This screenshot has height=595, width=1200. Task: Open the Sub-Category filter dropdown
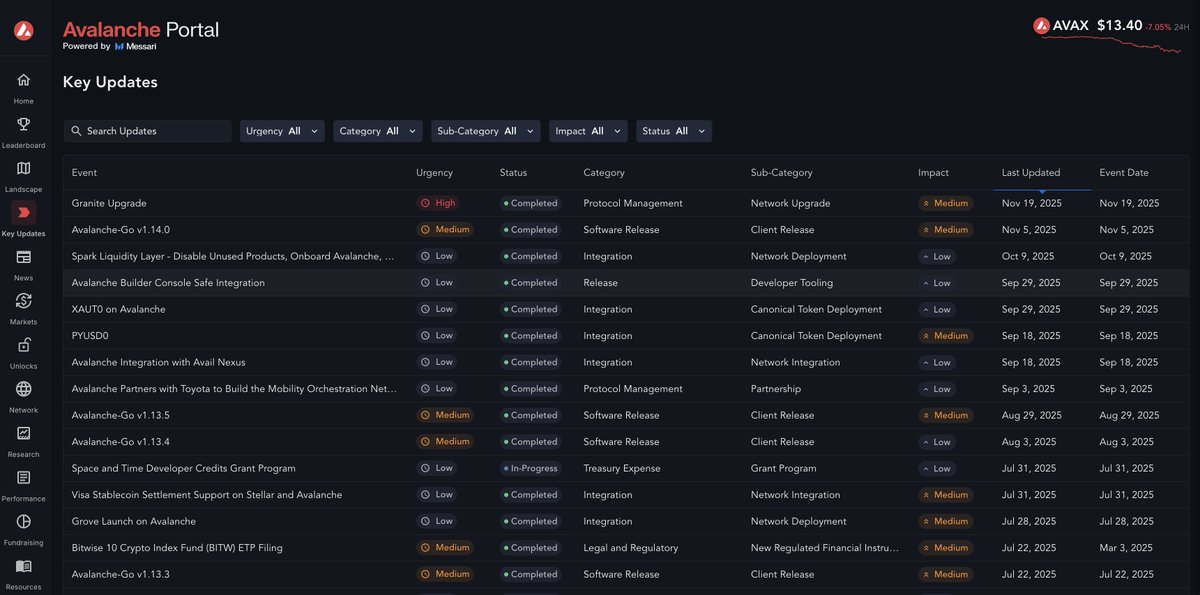[x=486, y=131]
